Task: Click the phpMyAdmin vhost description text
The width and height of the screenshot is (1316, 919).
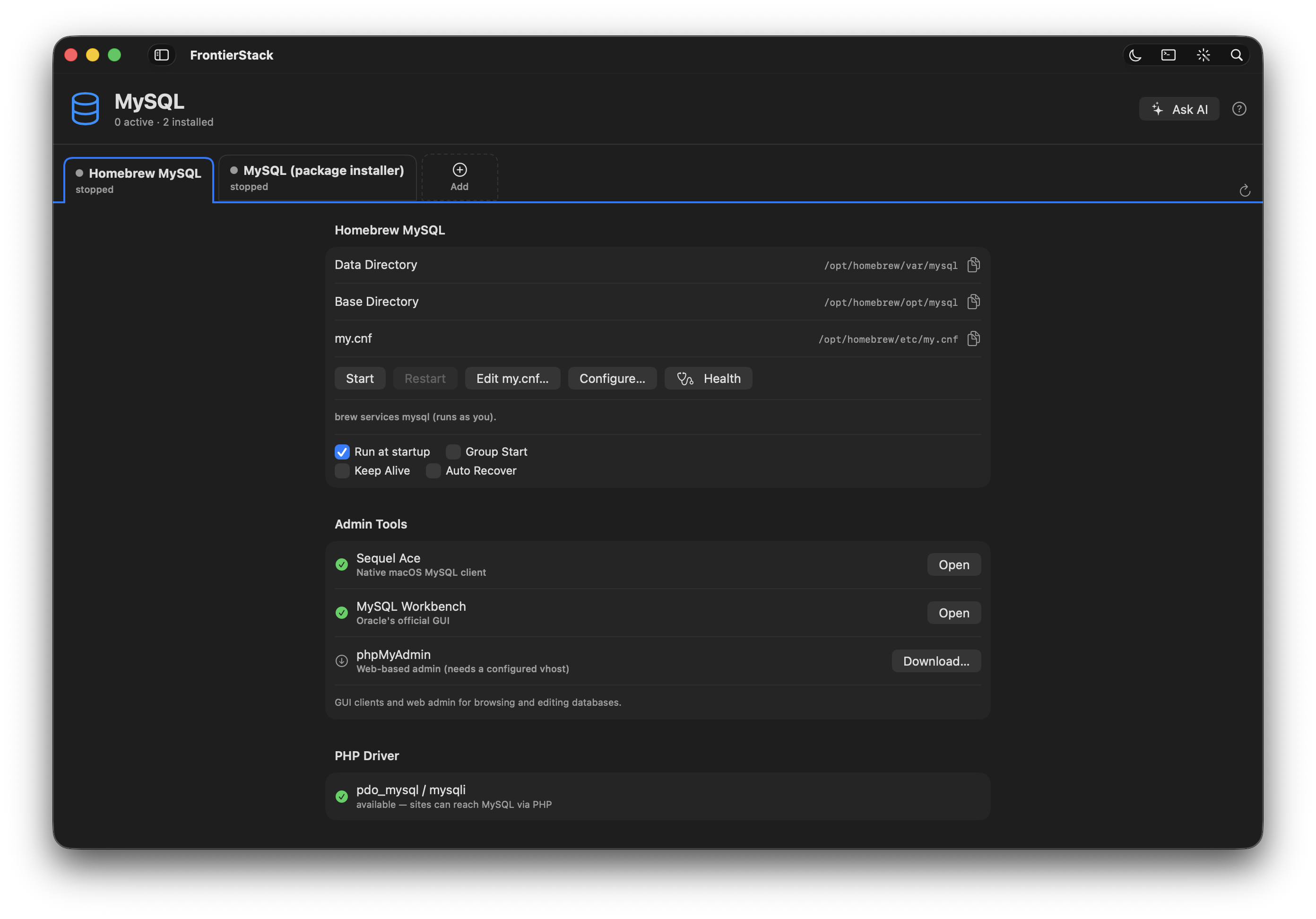Action: 463,668
